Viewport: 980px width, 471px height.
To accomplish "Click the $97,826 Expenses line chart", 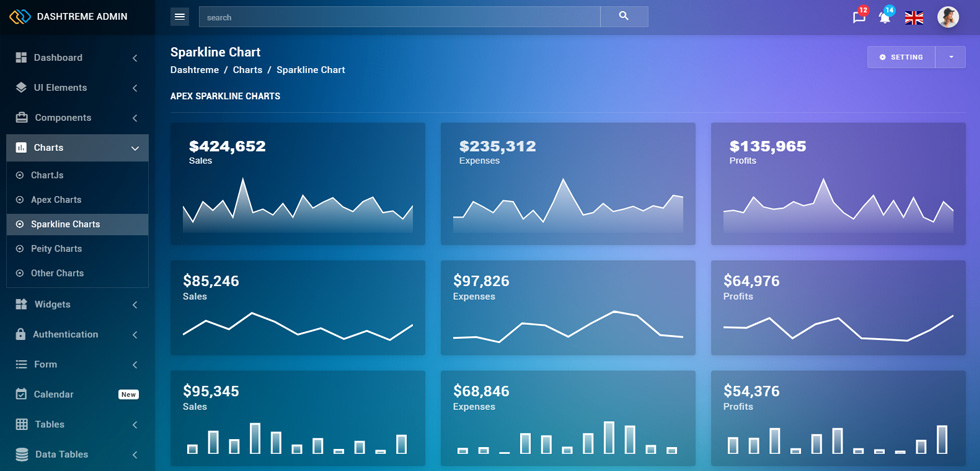I will (568, 327).
